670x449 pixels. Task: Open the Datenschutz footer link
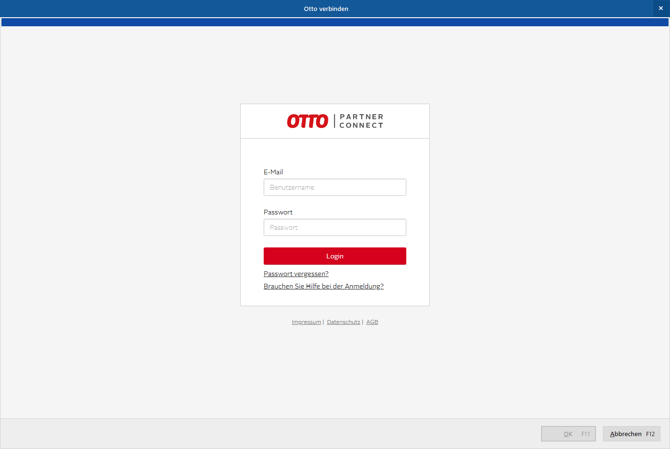pos(343,322)
